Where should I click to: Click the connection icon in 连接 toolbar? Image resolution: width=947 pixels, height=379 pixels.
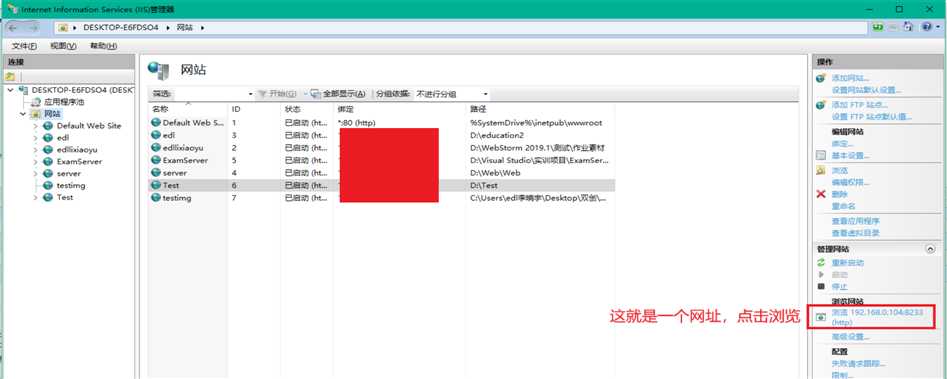[x=9, y=77]
